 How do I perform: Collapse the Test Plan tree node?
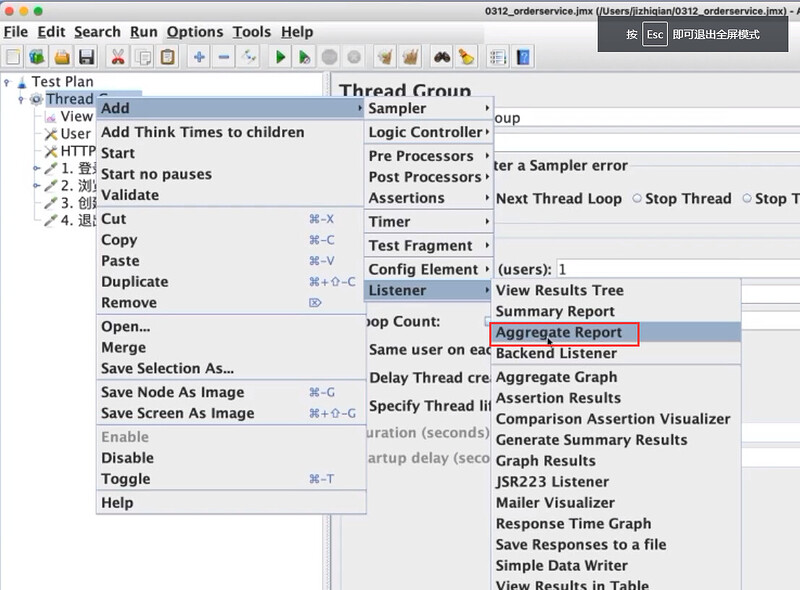click(7, 82)
